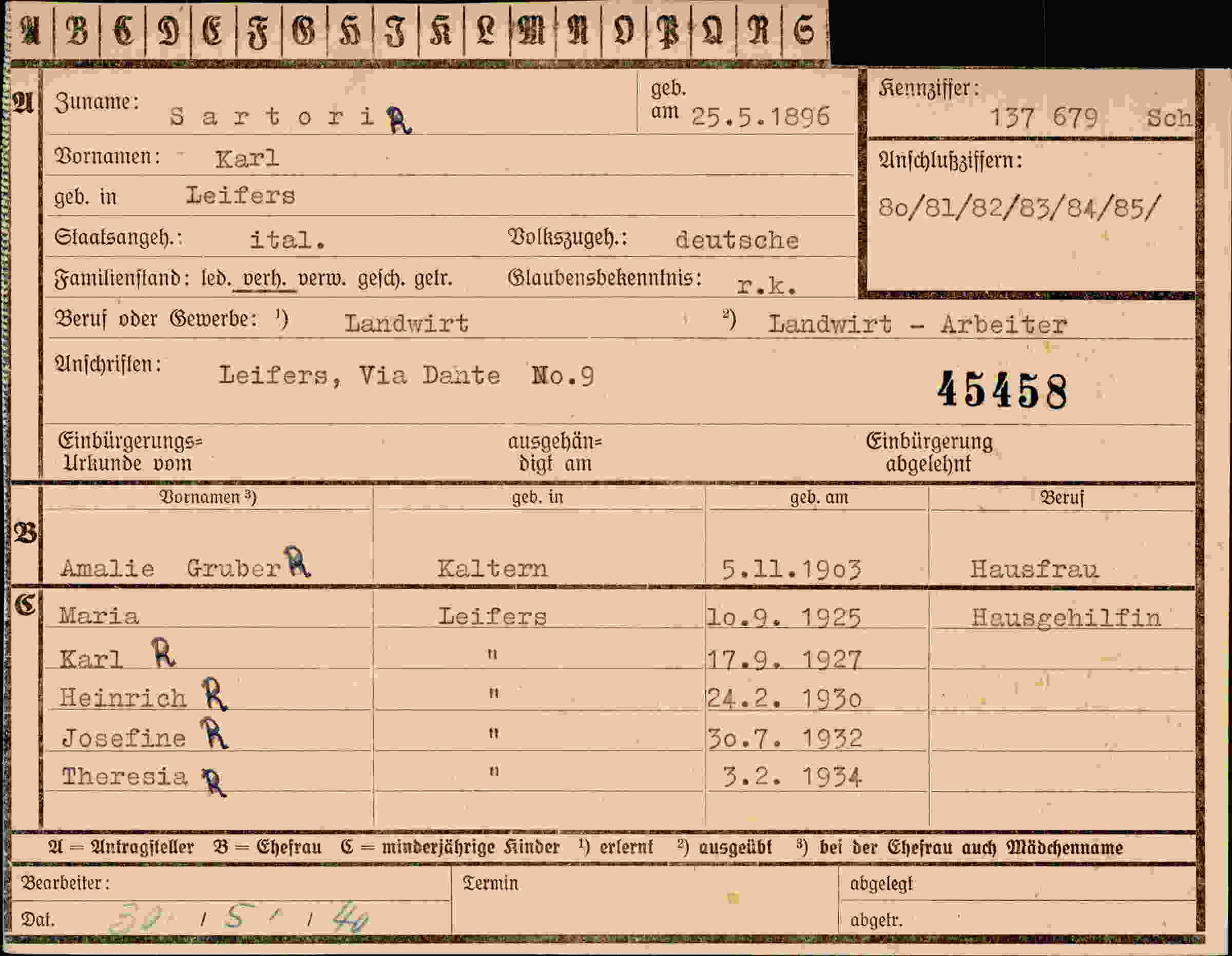Select the letter H alphabet index tab
Image resolution: width=1232 pixels, height=956 pixels.
click(x=350, y=31)
